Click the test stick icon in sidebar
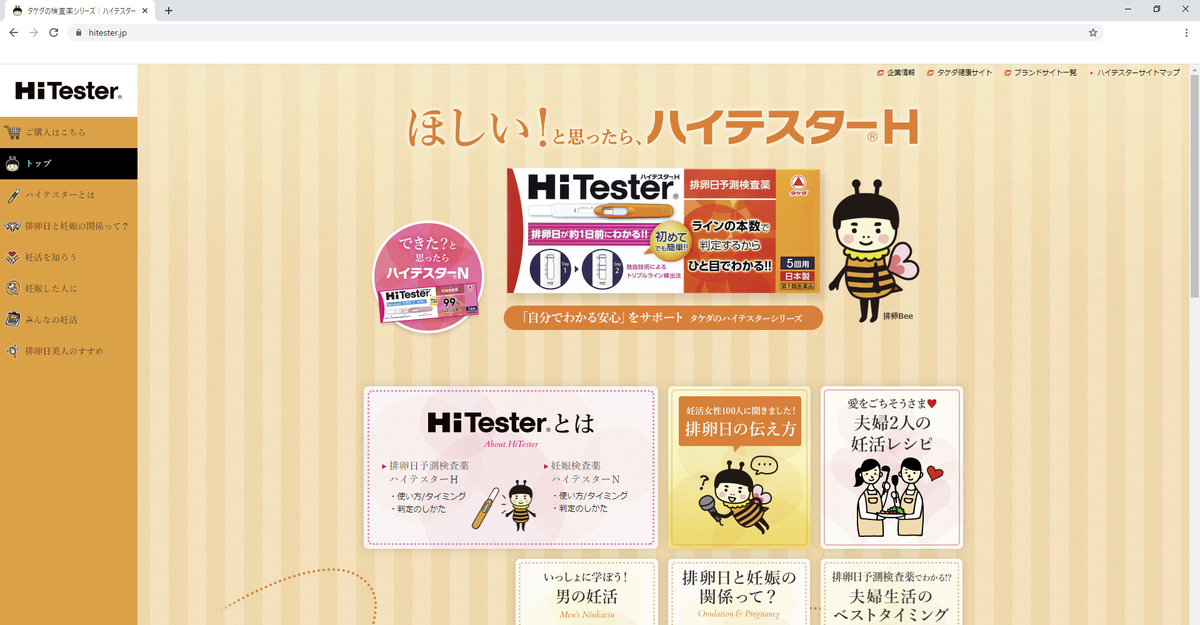The width and height of the screenshot is (1200, 625). click(x=13, y=194)
